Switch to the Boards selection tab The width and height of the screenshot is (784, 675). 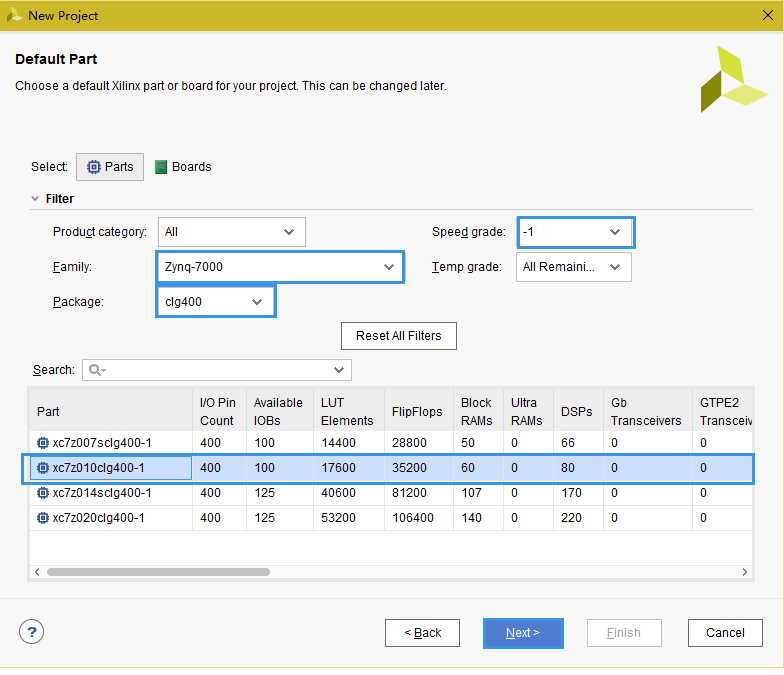(184, 166)
